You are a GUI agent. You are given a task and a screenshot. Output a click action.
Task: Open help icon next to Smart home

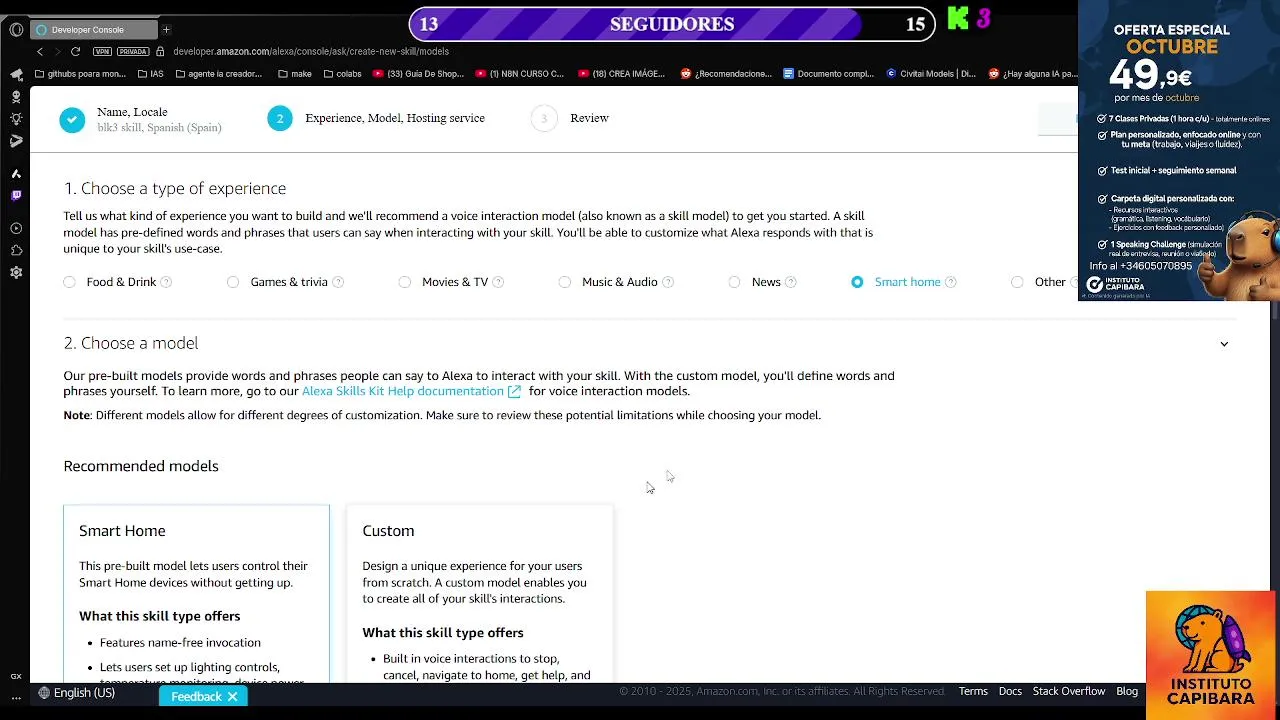coord(951,282)
